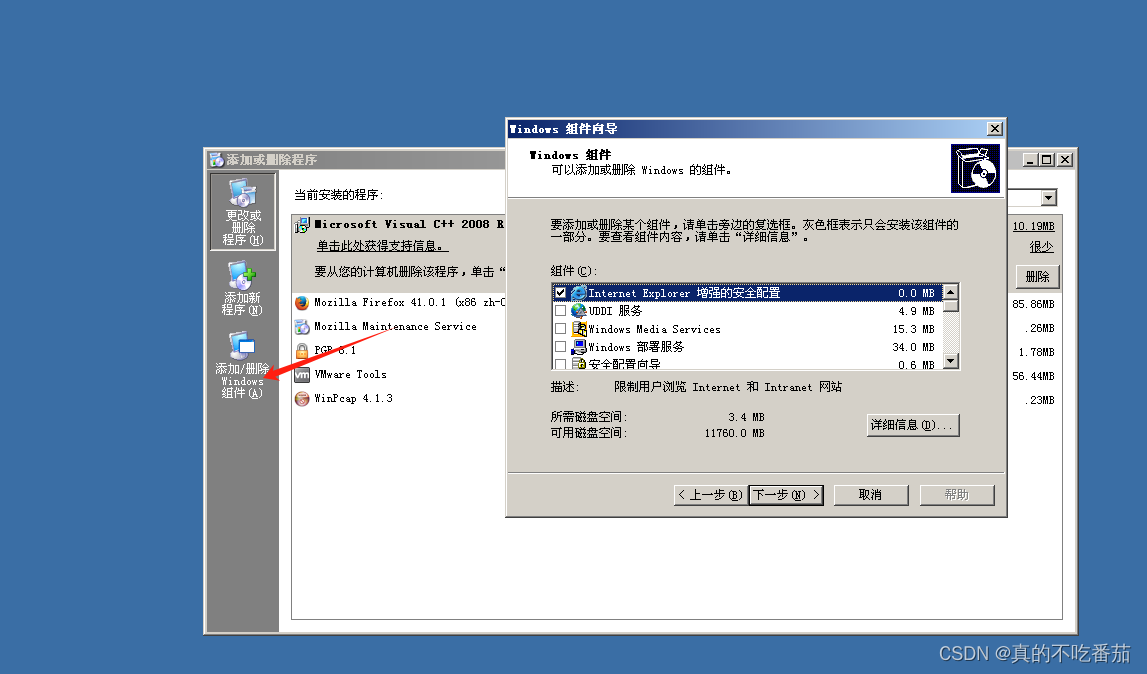This screenshot has width=1147, height=674.
Task: Click the PGP 8.1 padlock icon
Action: 301,350
